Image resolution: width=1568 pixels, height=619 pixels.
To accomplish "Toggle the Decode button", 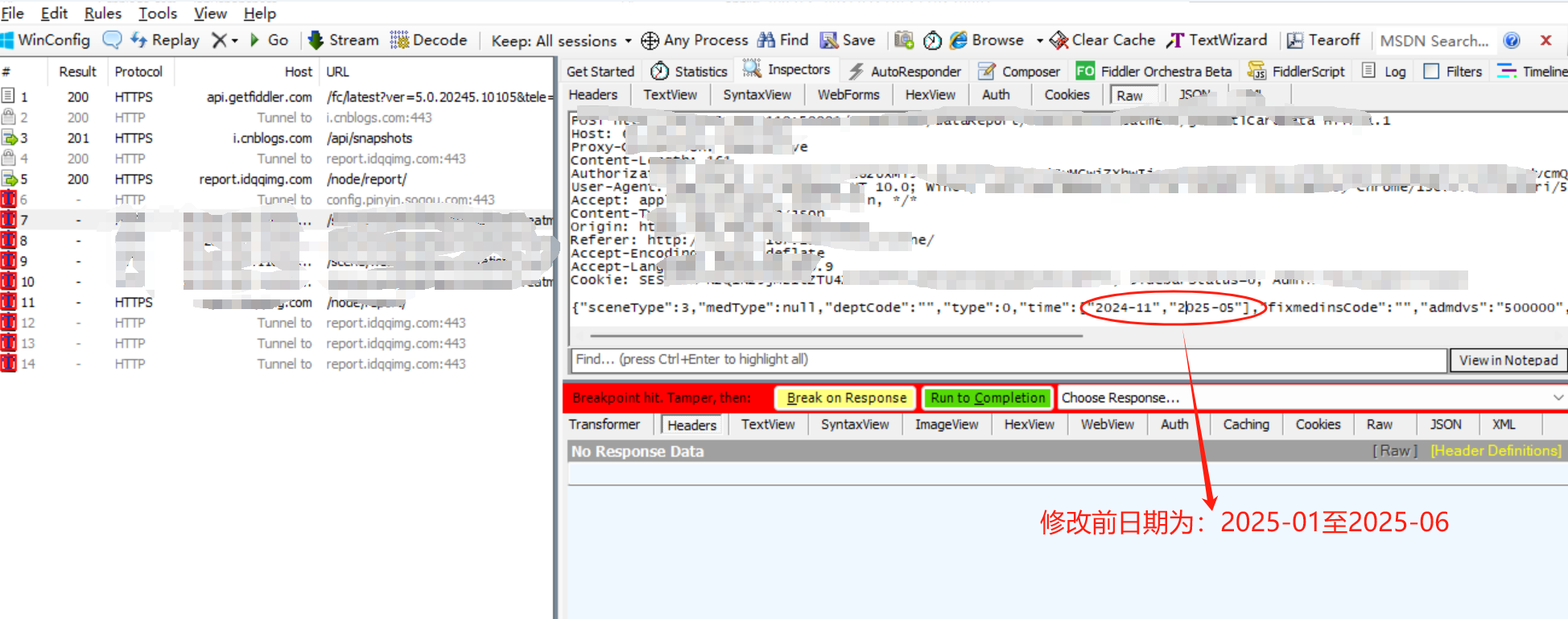I will point(429,39).
